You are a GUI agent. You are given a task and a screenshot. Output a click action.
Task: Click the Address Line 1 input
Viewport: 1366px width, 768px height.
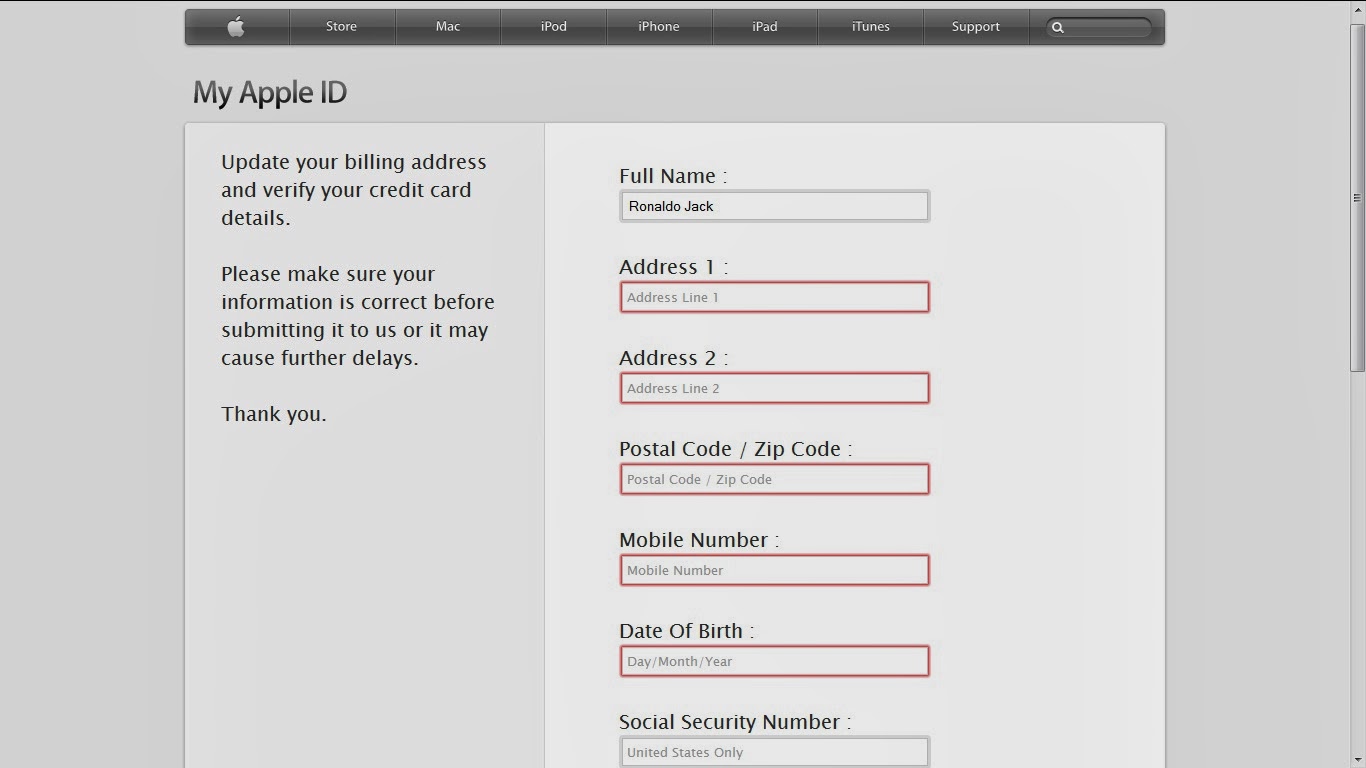(x=774, y=297)
